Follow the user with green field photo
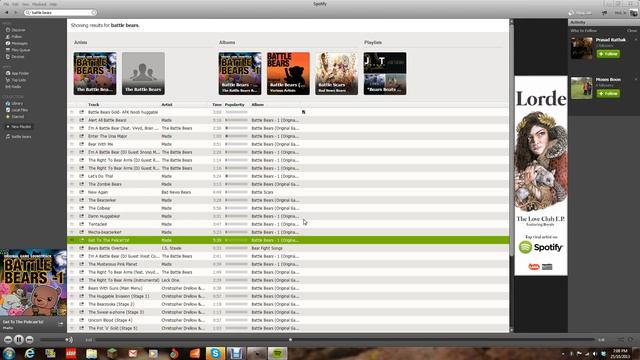 click(608, 93)
